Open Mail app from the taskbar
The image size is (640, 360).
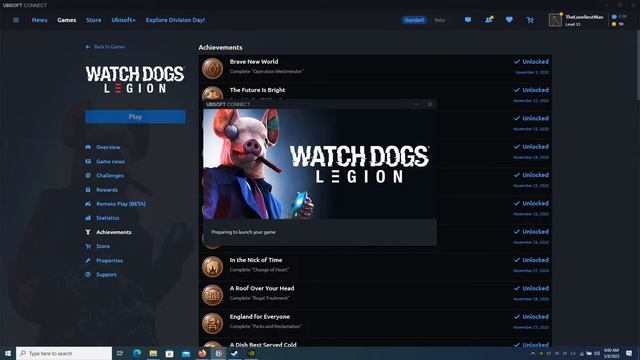[186, 353]
